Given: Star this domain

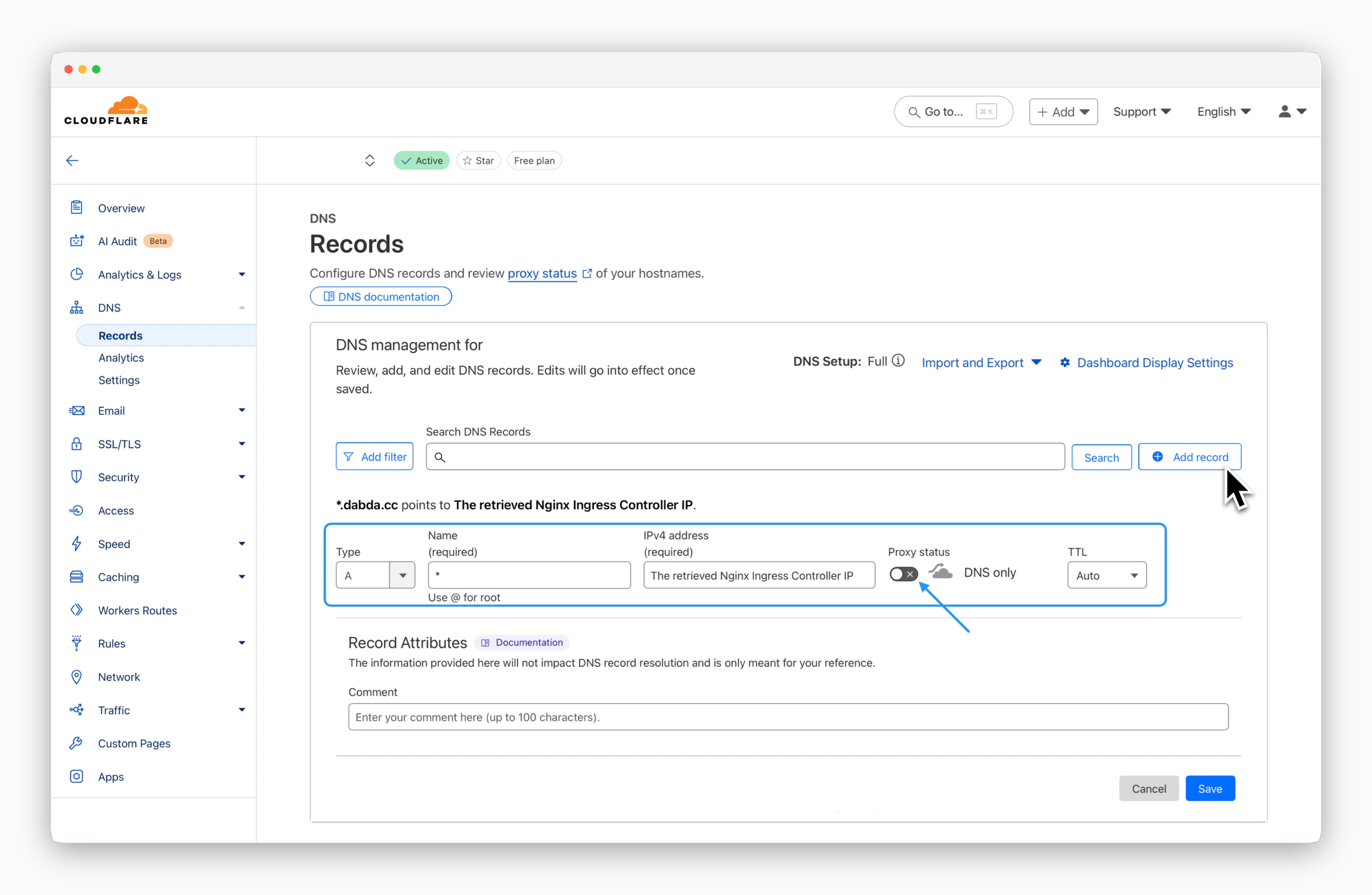Looking at the screenshot, I should click(x=478, y=160).
